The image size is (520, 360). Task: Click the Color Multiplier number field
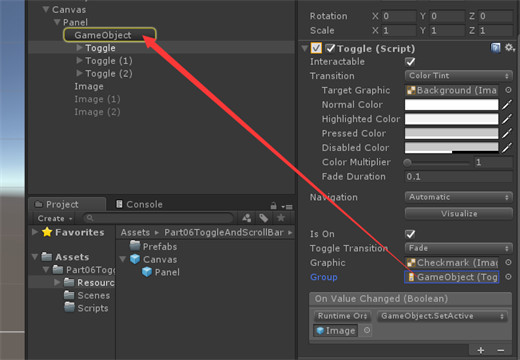[494, 162]
